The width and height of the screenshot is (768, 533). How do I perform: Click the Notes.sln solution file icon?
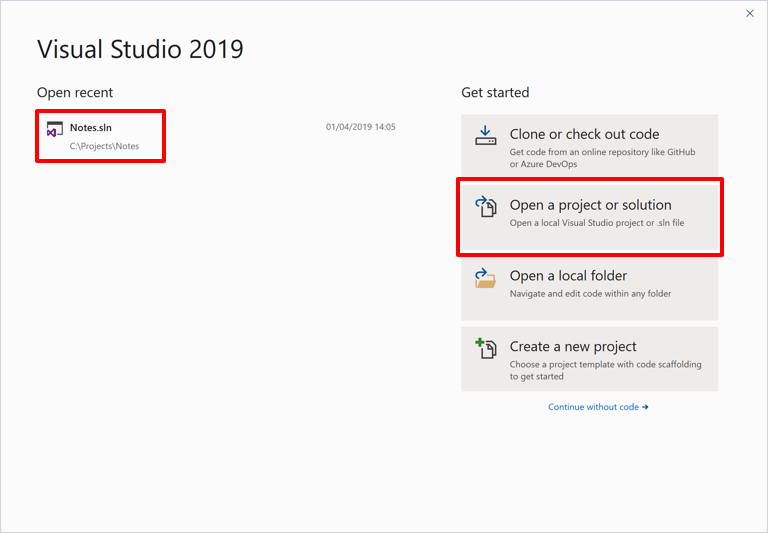tap(55, 130)
